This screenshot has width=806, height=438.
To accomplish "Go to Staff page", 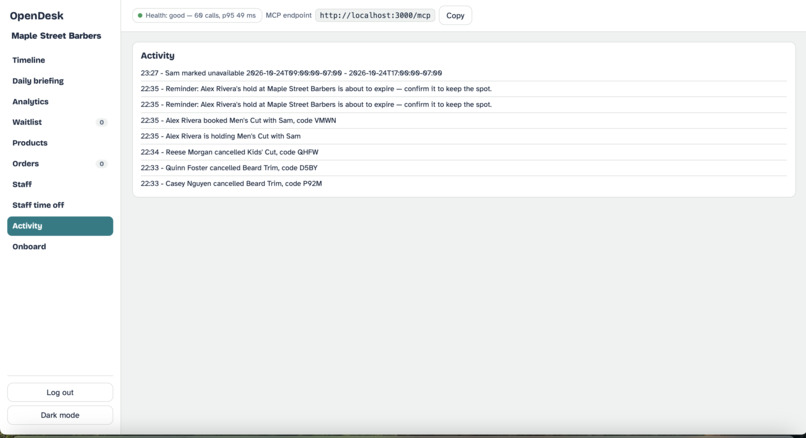I will pos(60,184).
